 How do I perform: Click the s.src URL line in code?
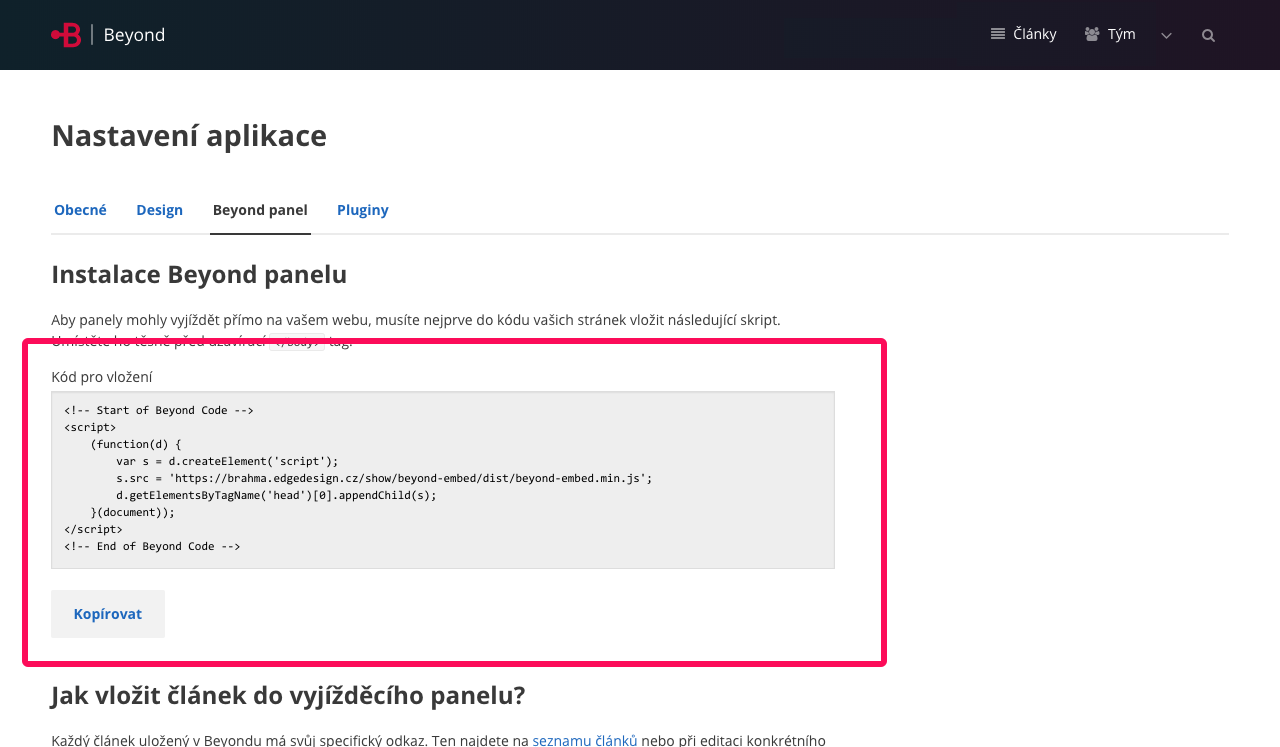[x=384, y=478]
